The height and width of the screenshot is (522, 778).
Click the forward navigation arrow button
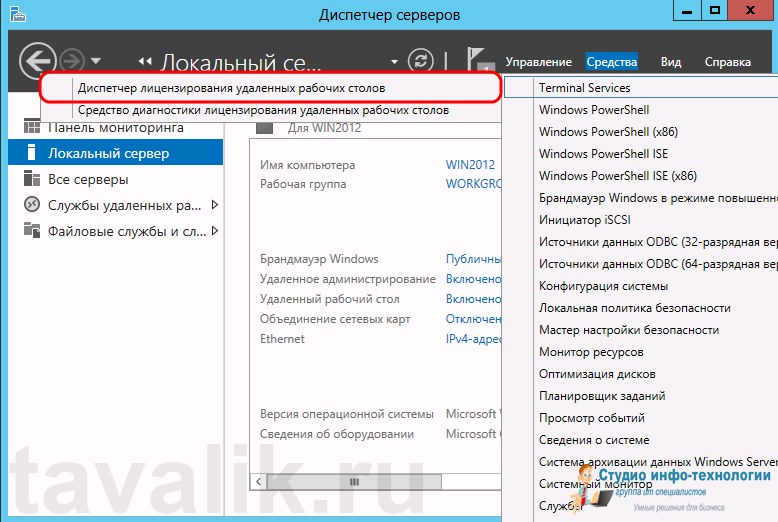coord(73,61)
